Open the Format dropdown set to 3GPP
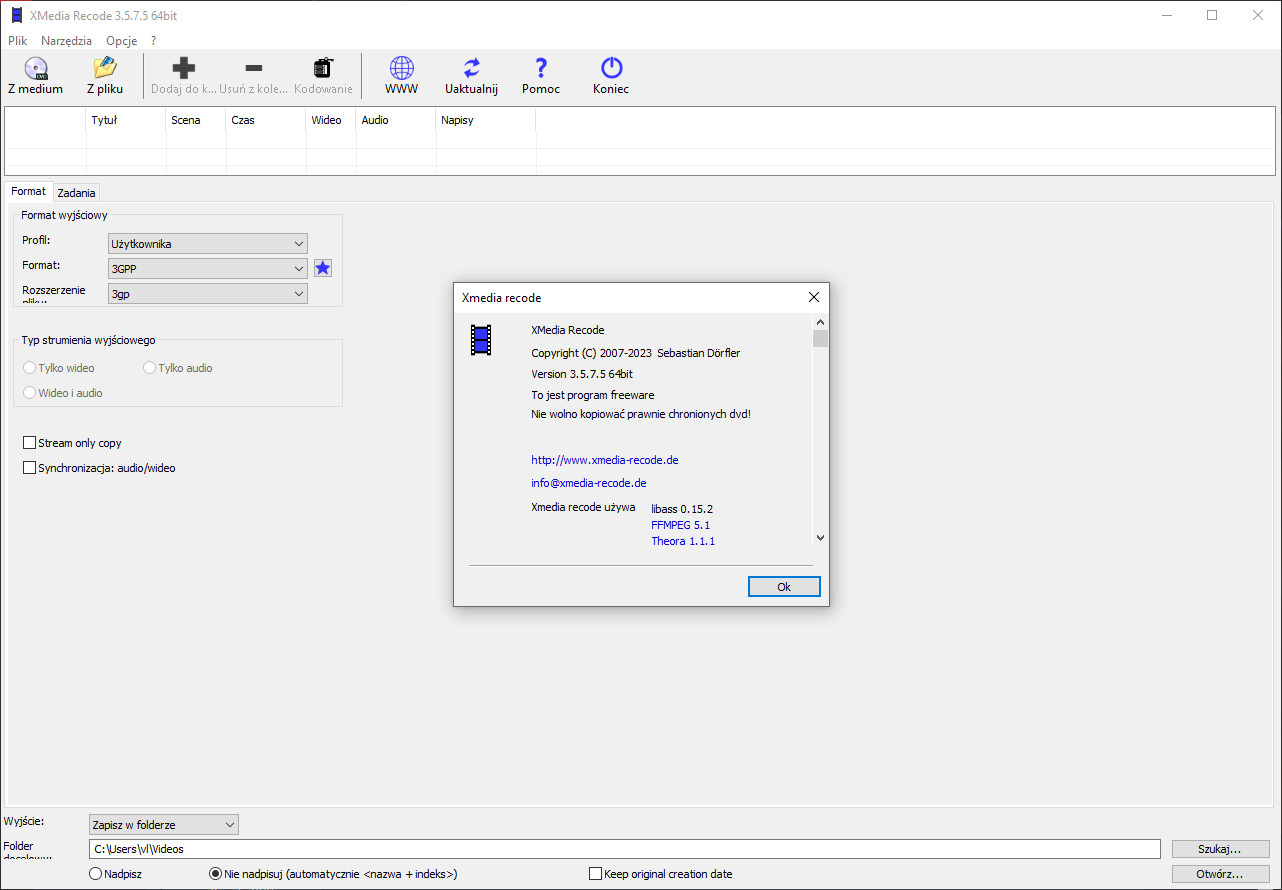This screenshot has height=890, width=1282. (x=208, y=269)
